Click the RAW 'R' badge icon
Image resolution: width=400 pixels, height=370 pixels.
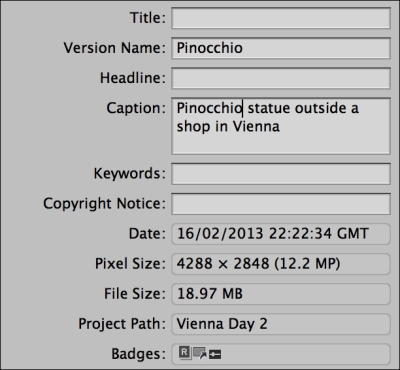pyautogui.click(x=185, y=353)
